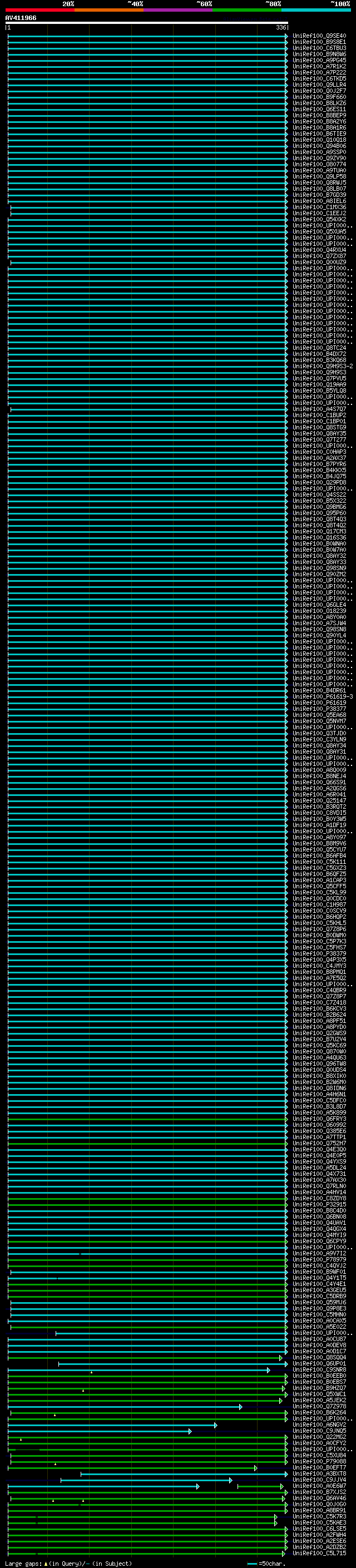Click the query end position 336
The height and width of the screenshot is (1568, 356).
[x=280, y=27]
